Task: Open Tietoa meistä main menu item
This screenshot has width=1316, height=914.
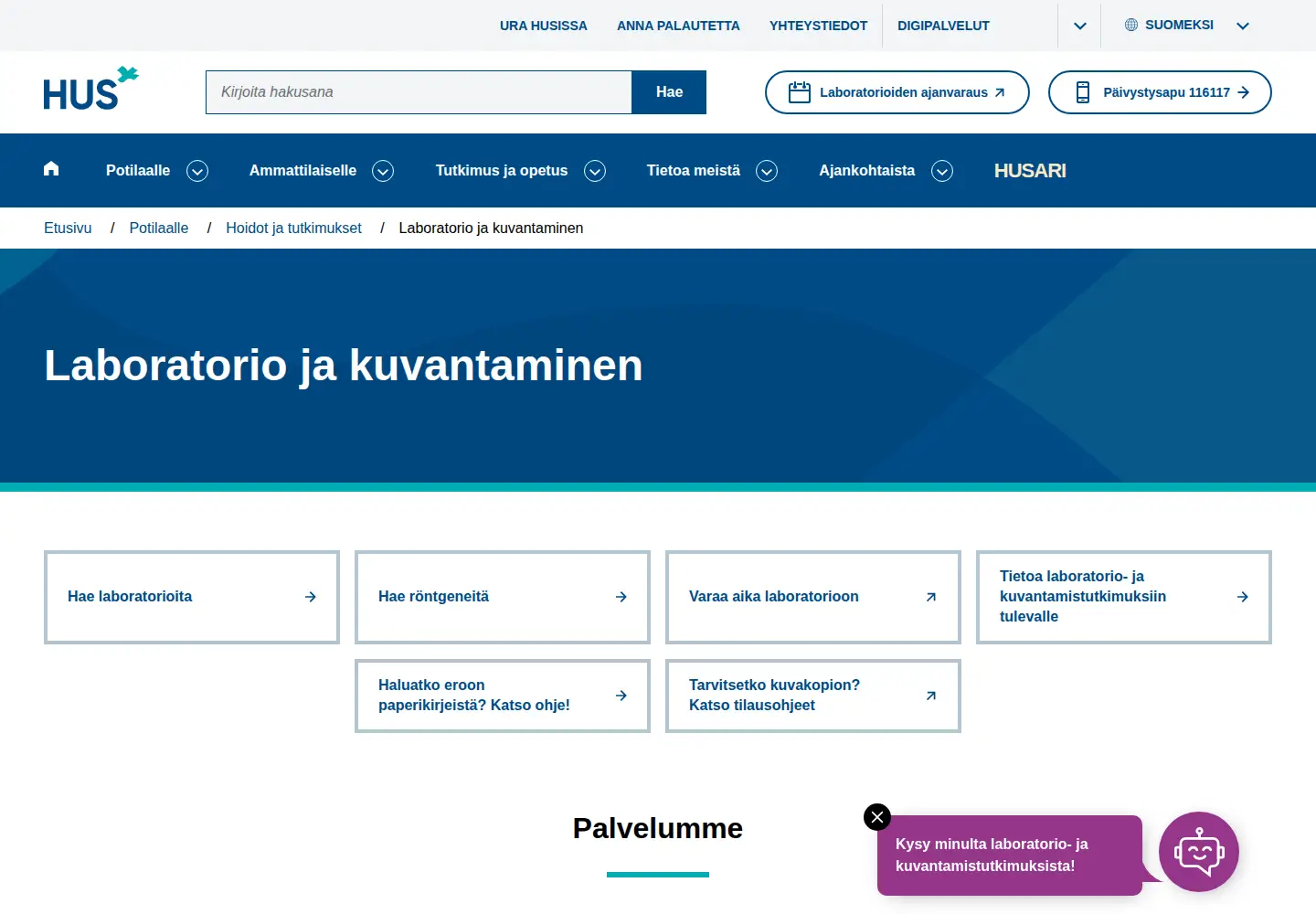Action: click(694, 170)
